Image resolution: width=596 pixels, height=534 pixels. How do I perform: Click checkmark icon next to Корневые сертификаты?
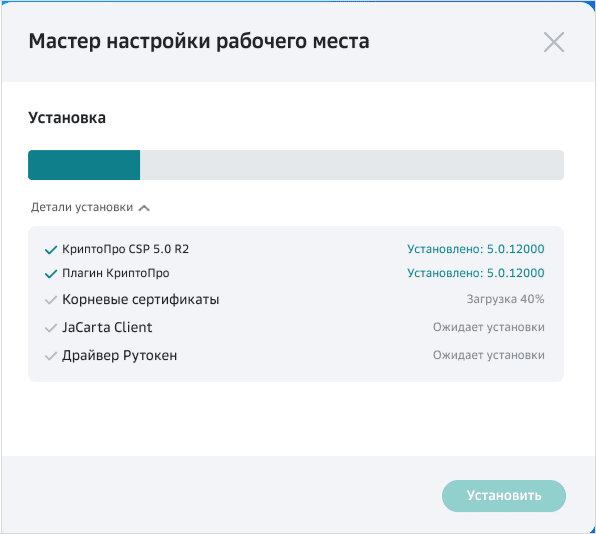click(51, 300)
